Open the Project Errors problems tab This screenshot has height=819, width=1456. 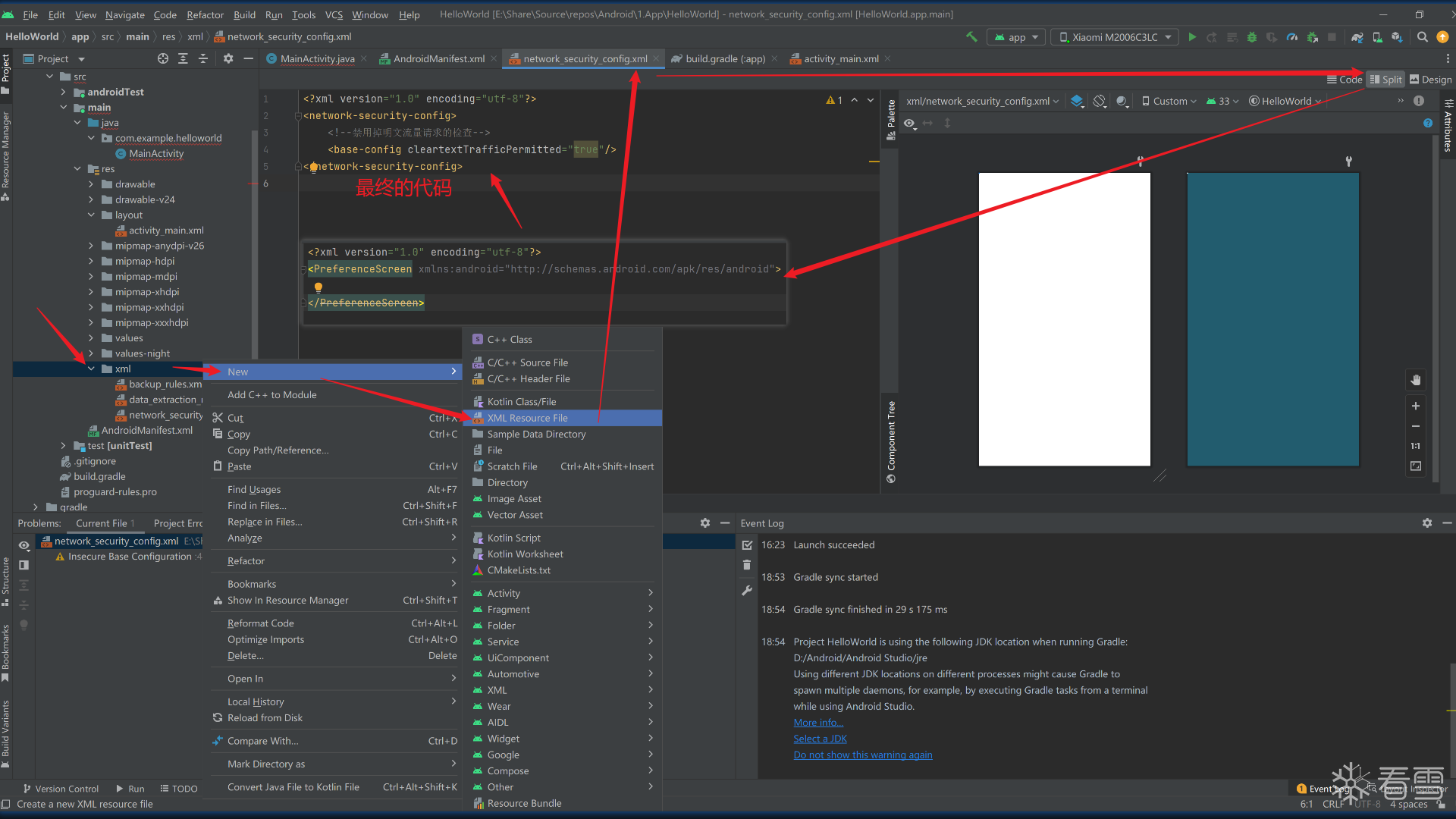pos(178,523)
